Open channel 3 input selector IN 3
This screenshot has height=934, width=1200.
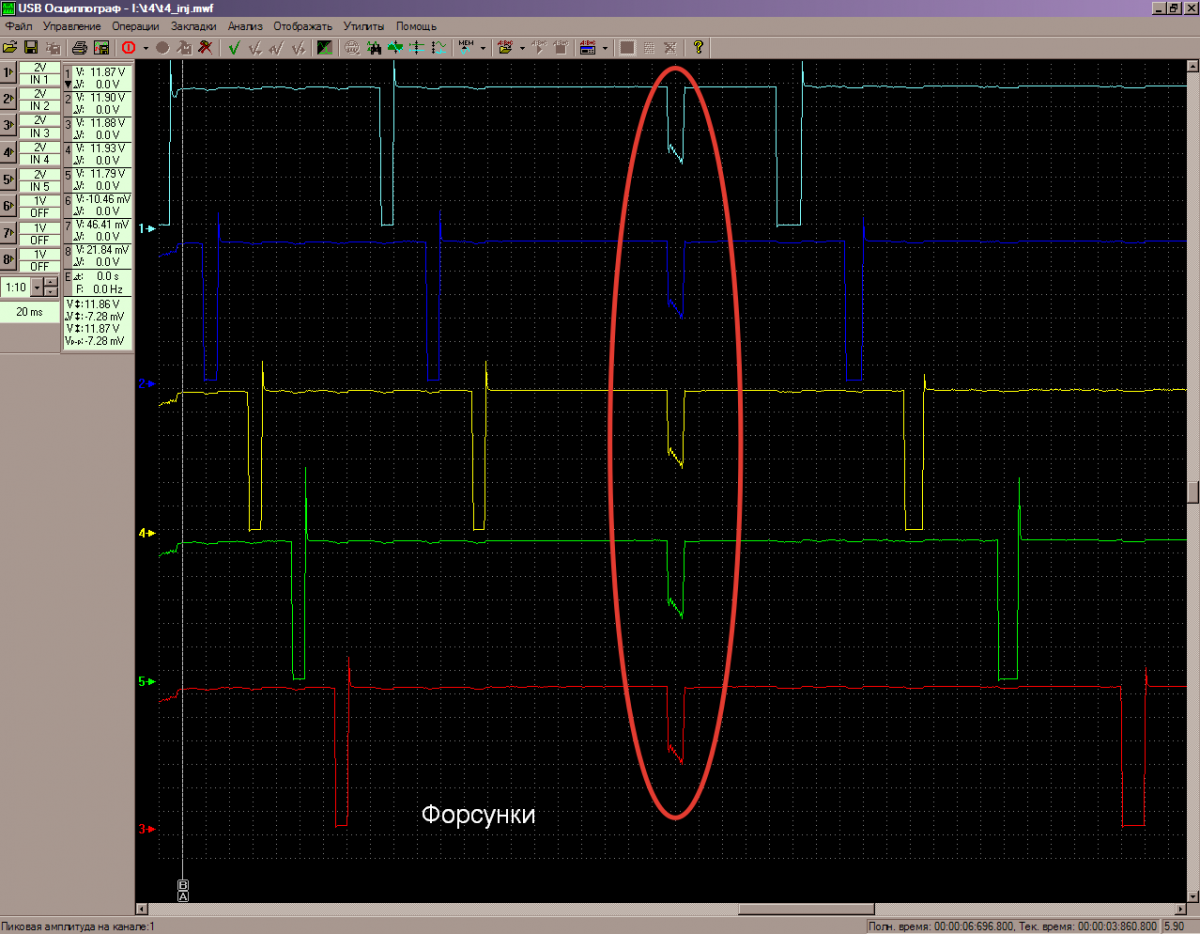click(40, 133)
